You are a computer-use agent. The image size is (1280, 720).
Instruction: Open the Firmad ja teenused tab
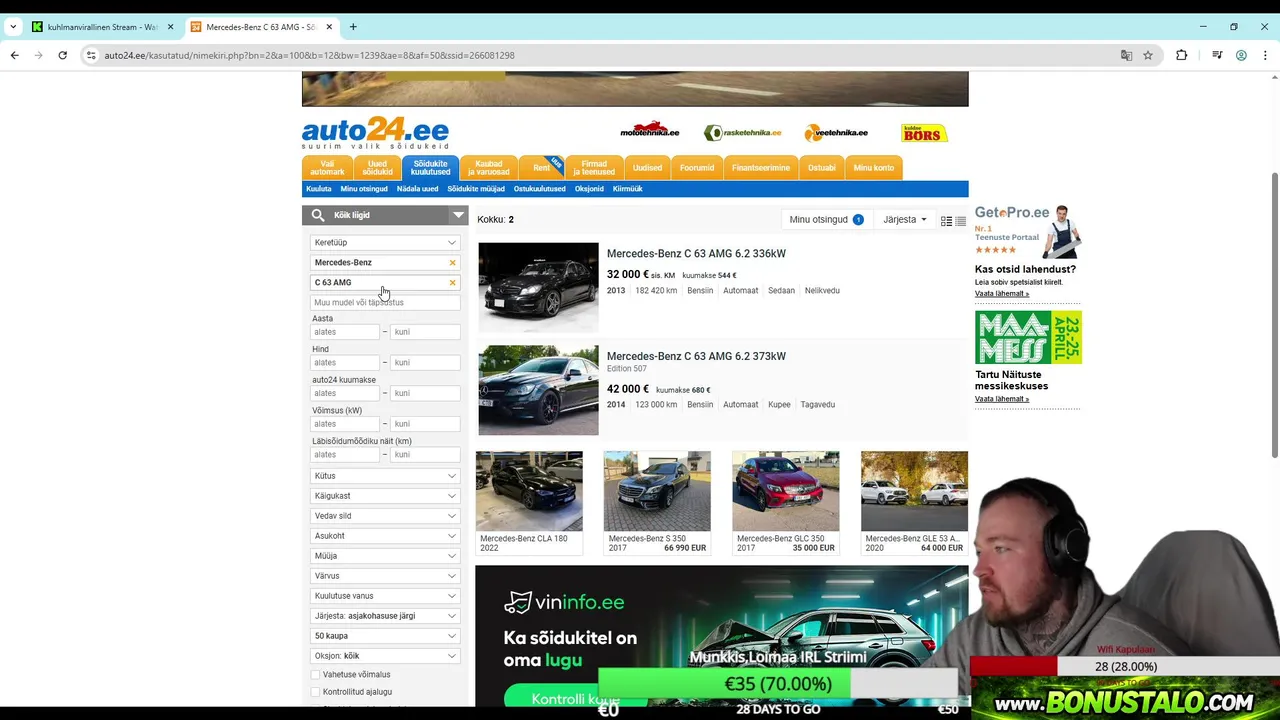(594, 168)
